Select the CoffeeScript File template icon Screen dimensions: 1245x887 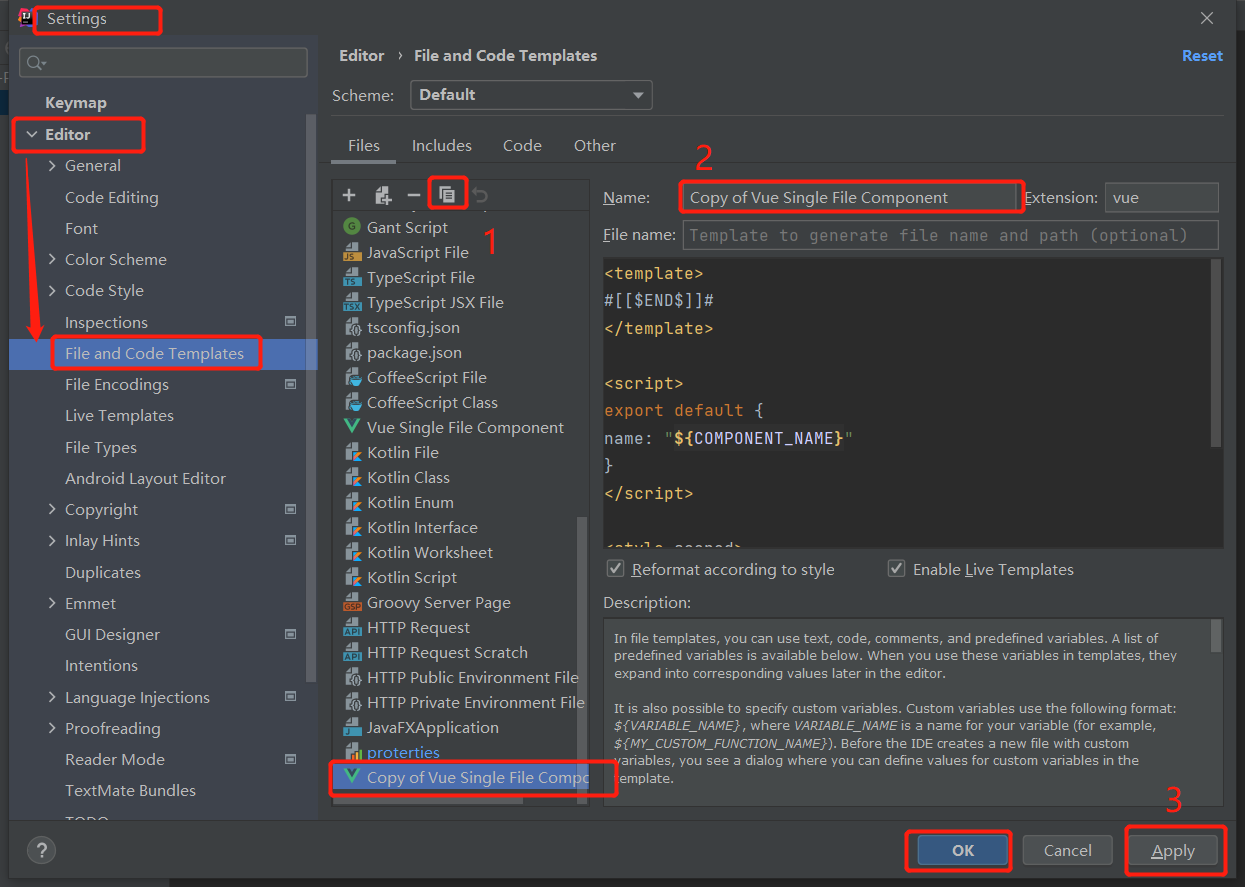[x=351, y=377]
